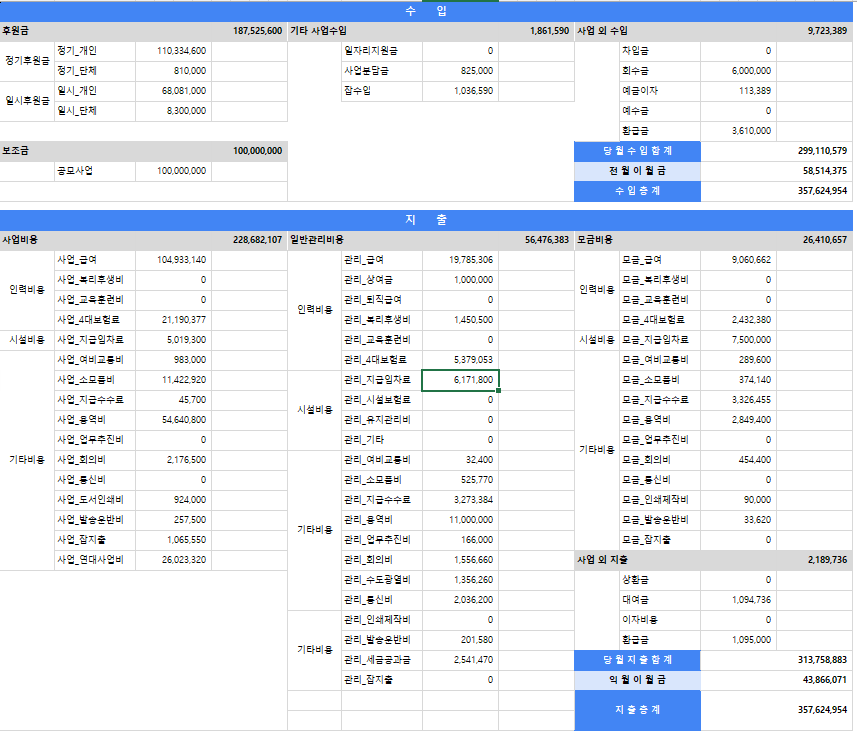The height and width of the screenshot is (736, 857).
Task: Click the 정기_단체 label cell
Action: click(x=95, y=71)
